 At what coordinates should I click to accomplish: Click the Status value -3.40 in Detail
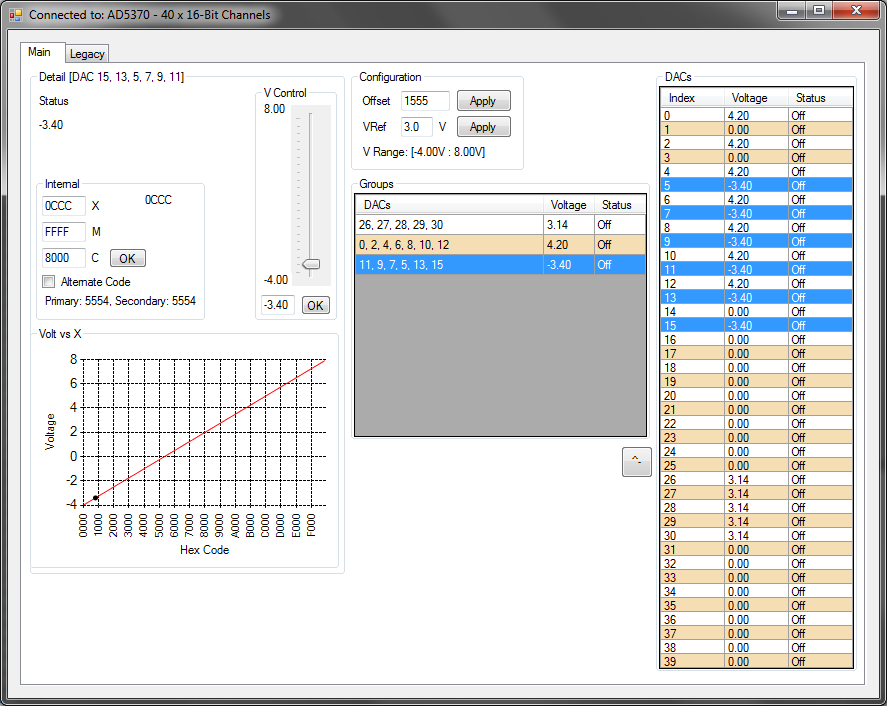[x=51, y=125]
